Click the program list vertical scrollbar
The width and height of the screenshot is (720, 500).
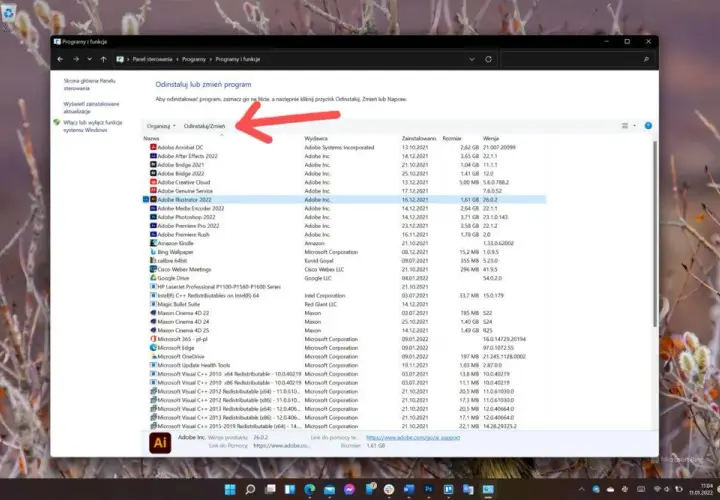point(655,234)
